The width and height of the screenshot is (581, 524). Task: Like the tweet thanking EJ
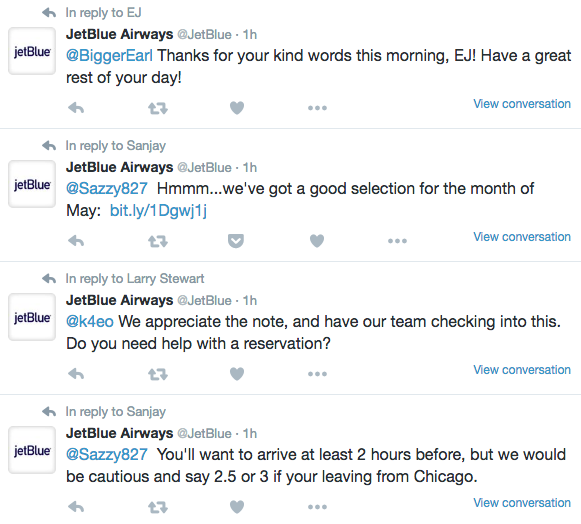coord(237,108)
